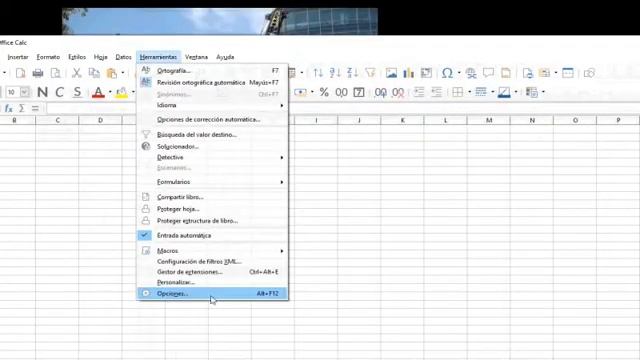Click the Insert Hyperlink icon
Image resolution: width=640 pixels, height=360 pixels.
coord(471,73)
